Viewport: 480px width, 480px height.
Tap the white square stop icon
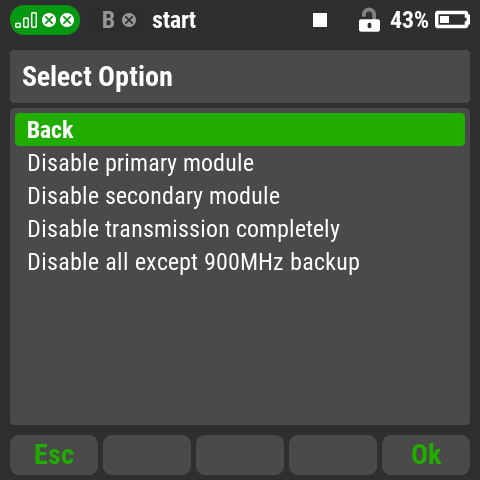tap(320, 20)
